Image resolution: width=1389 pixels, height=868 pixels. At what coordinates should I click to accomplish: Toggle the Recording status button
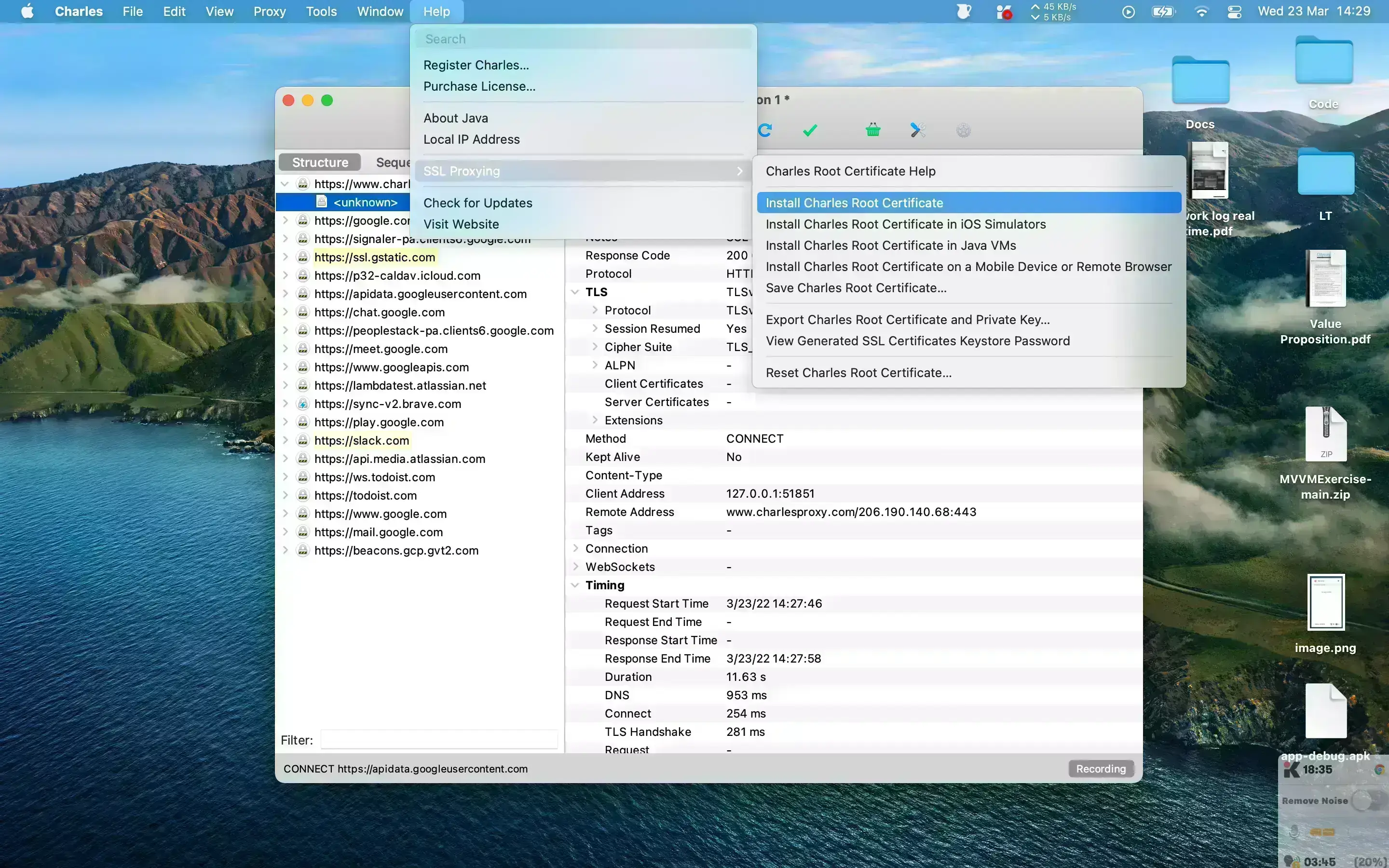1100,769
